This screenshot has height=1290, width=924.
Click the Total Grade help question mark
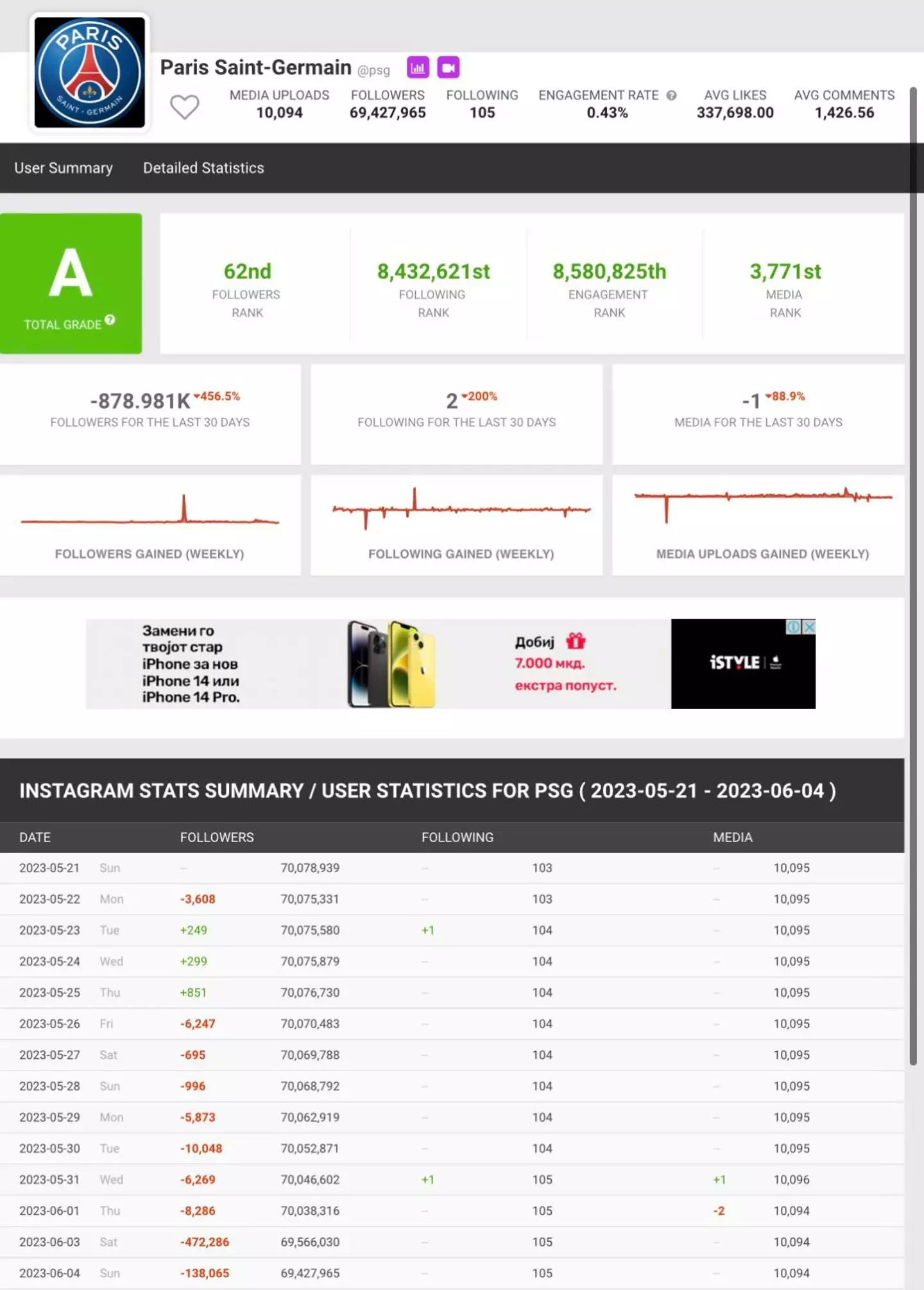coord(110,320)
